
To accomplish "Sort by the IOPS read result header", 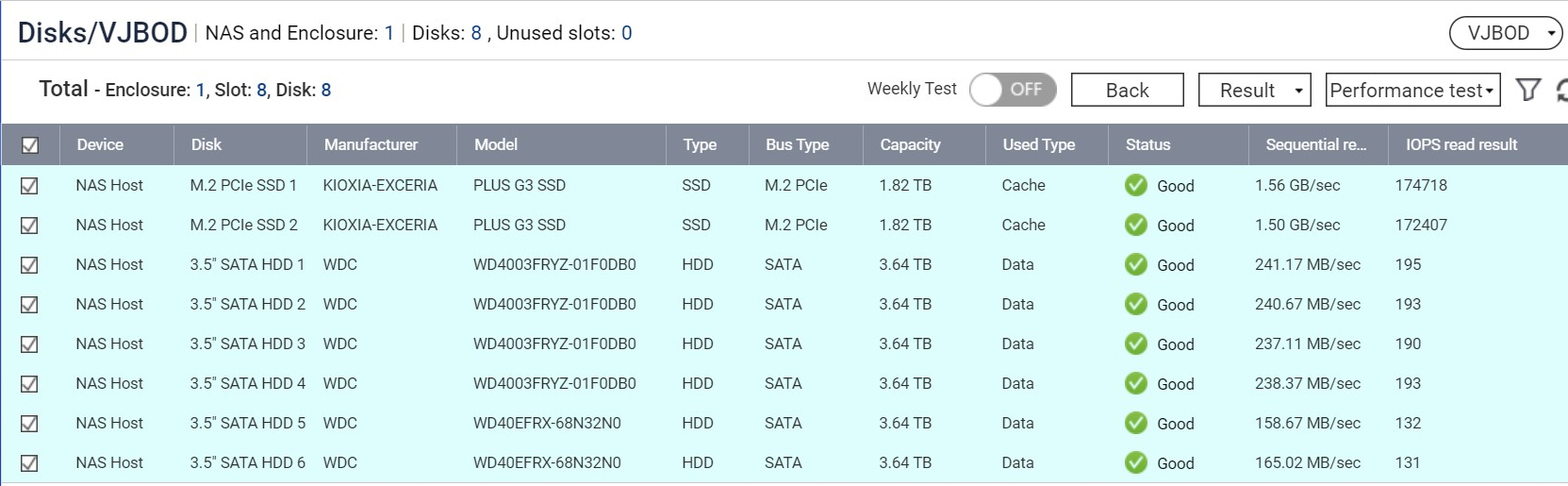I will click(1461, 144).
